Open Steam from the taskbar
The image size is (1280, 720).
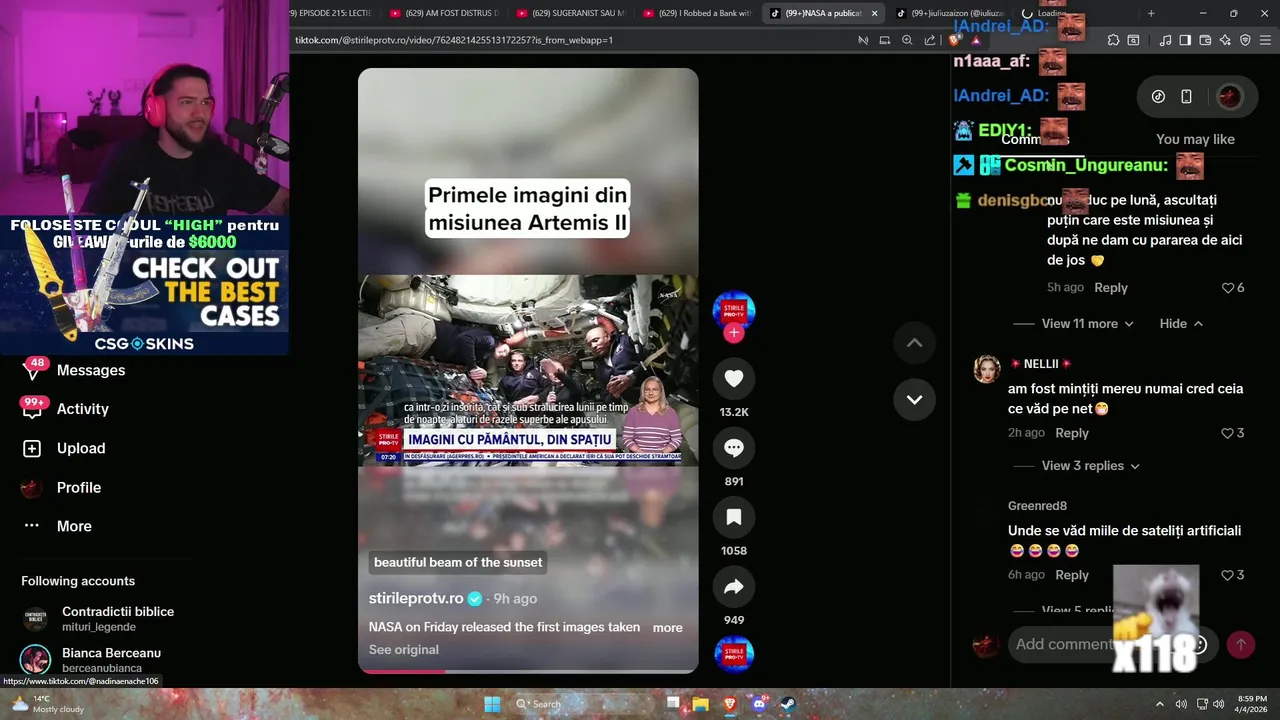point(787,704)
